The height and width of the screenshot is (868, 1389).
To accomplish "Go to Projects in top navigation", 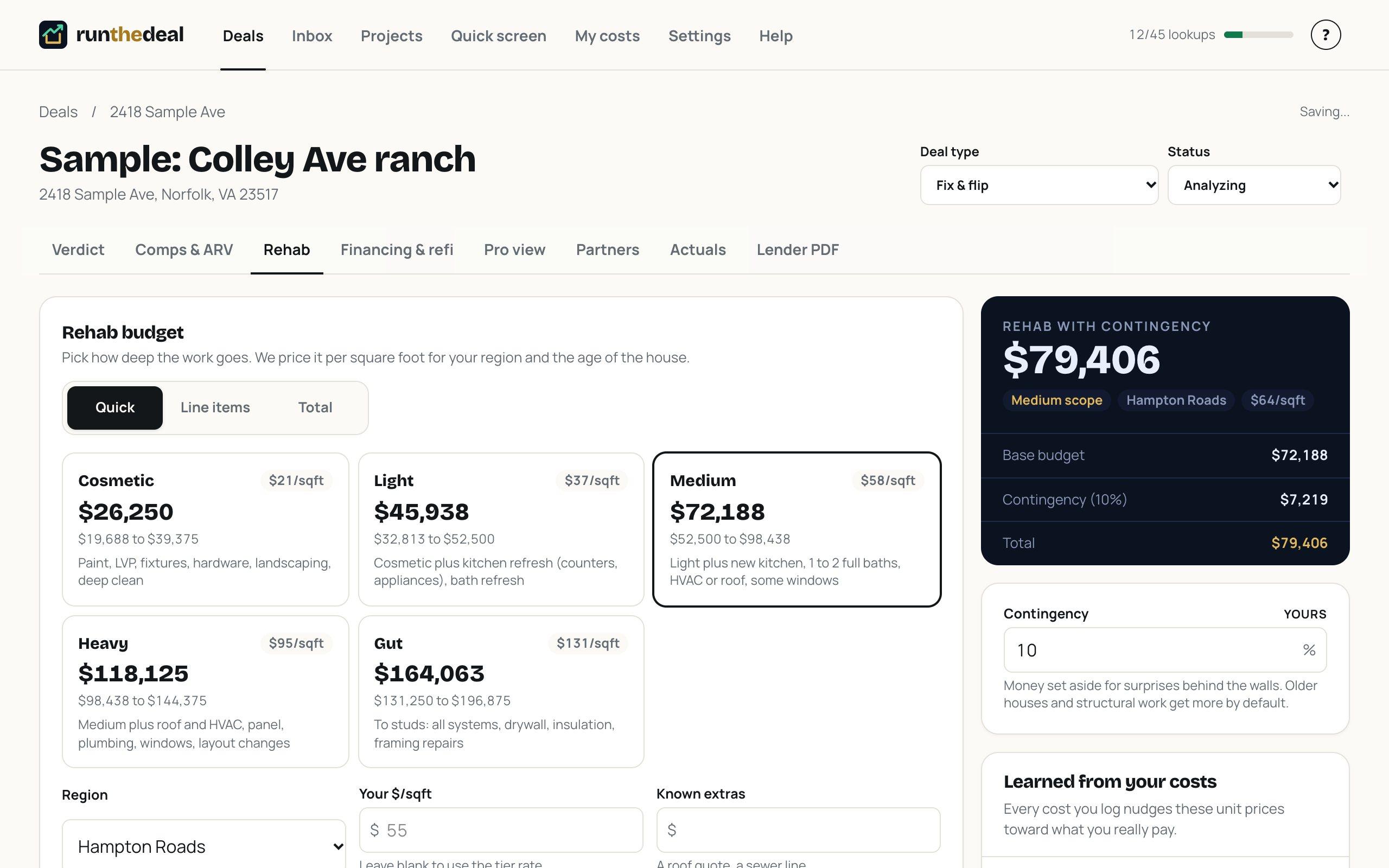I will coord(391,36).
